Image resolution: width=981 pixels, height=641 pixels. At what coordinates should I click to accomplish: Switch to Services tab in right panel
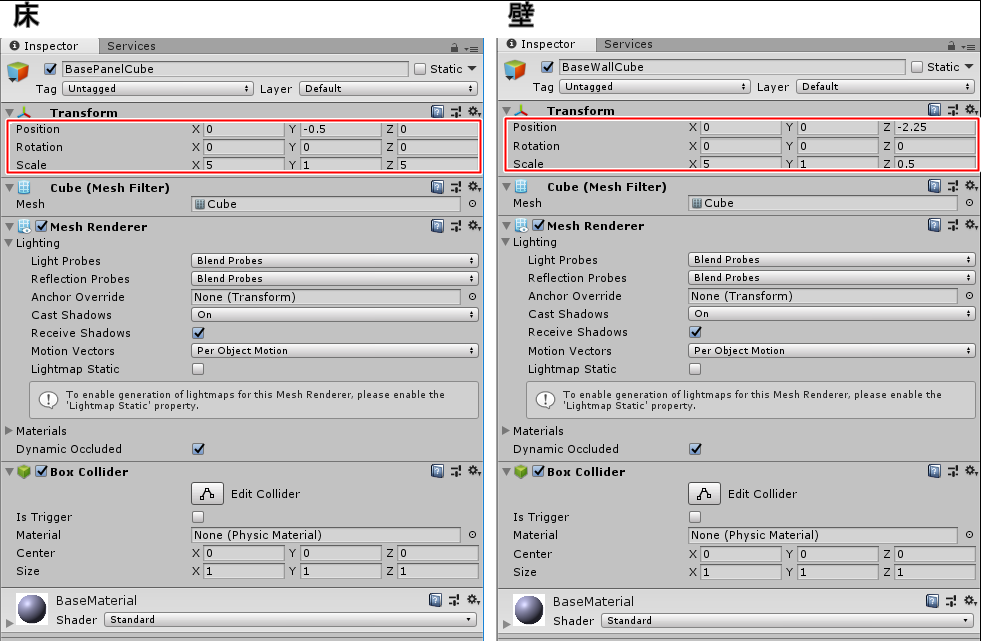[x=628, y=44]
